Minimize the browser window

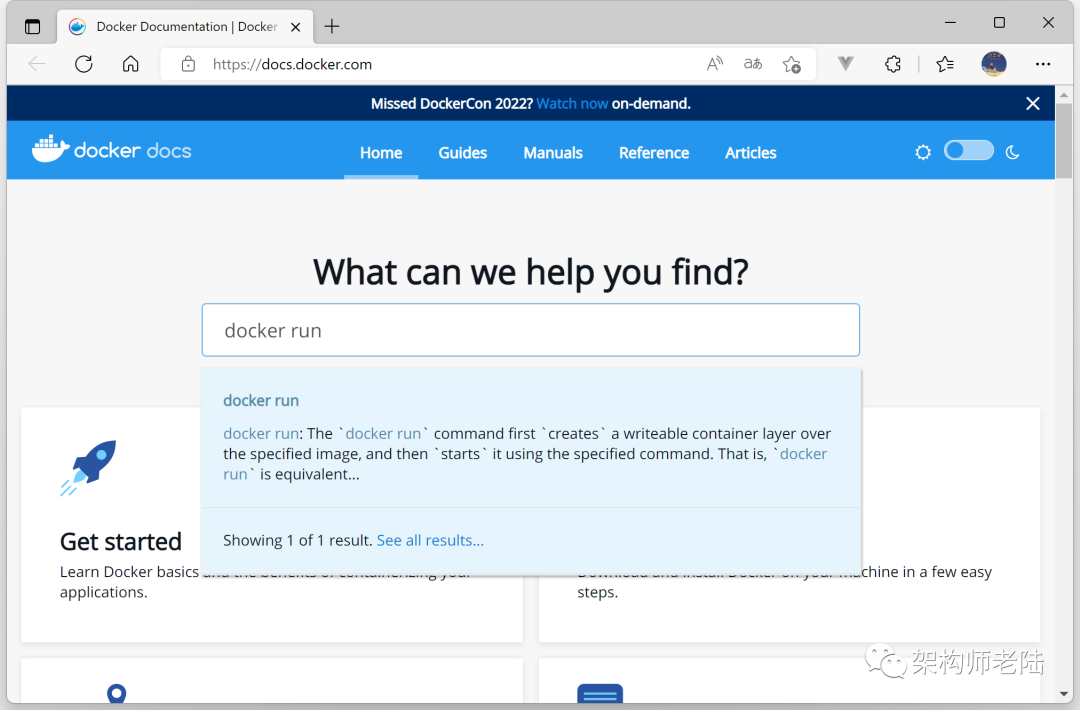click(951, 23)
